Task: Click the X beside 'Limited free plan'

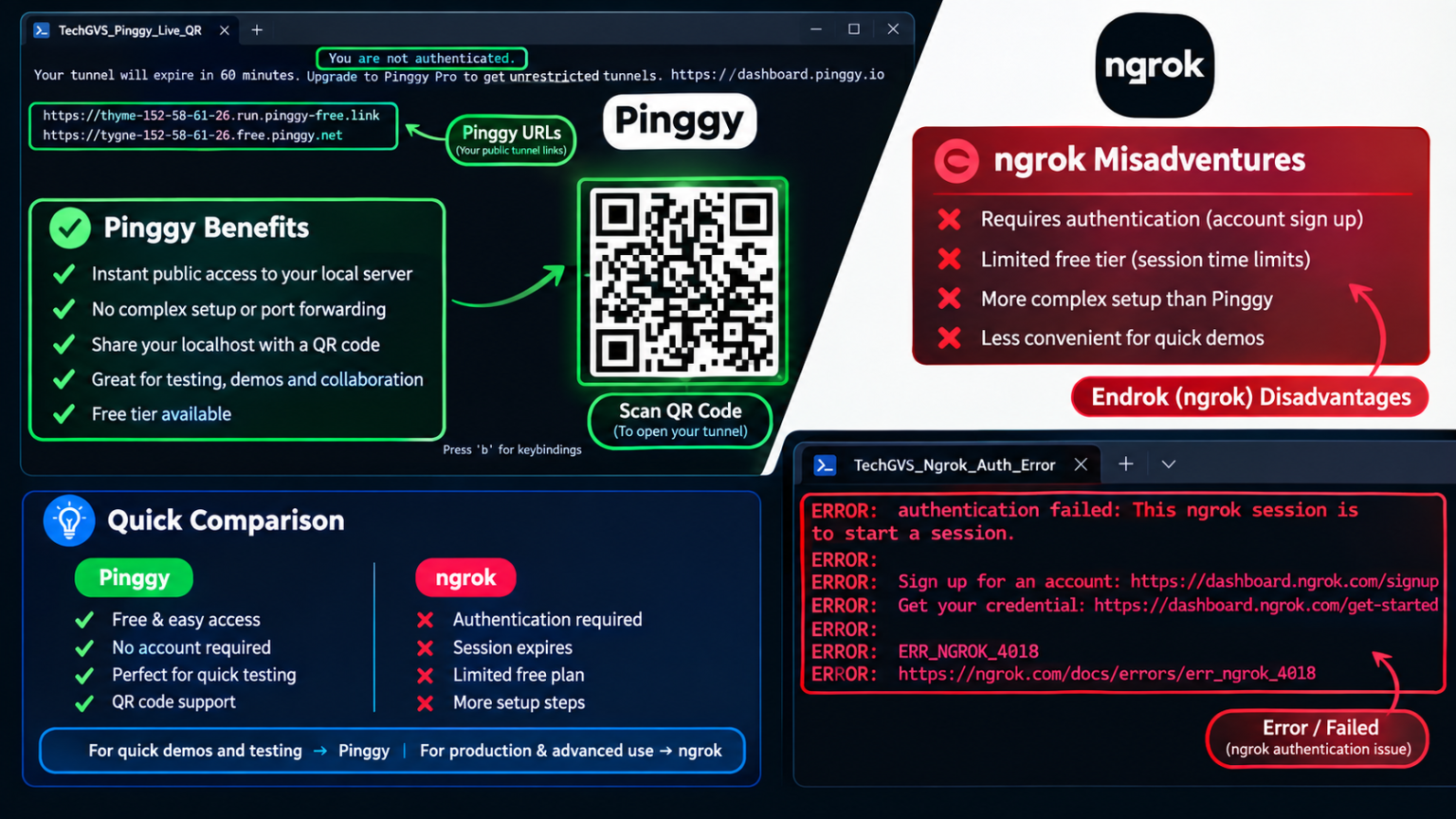Action: (x=426, y=676)
